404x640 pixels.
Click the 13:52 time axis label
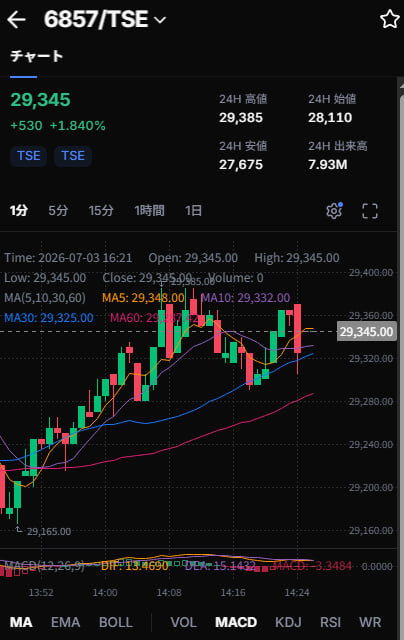(x=41, y=592)
